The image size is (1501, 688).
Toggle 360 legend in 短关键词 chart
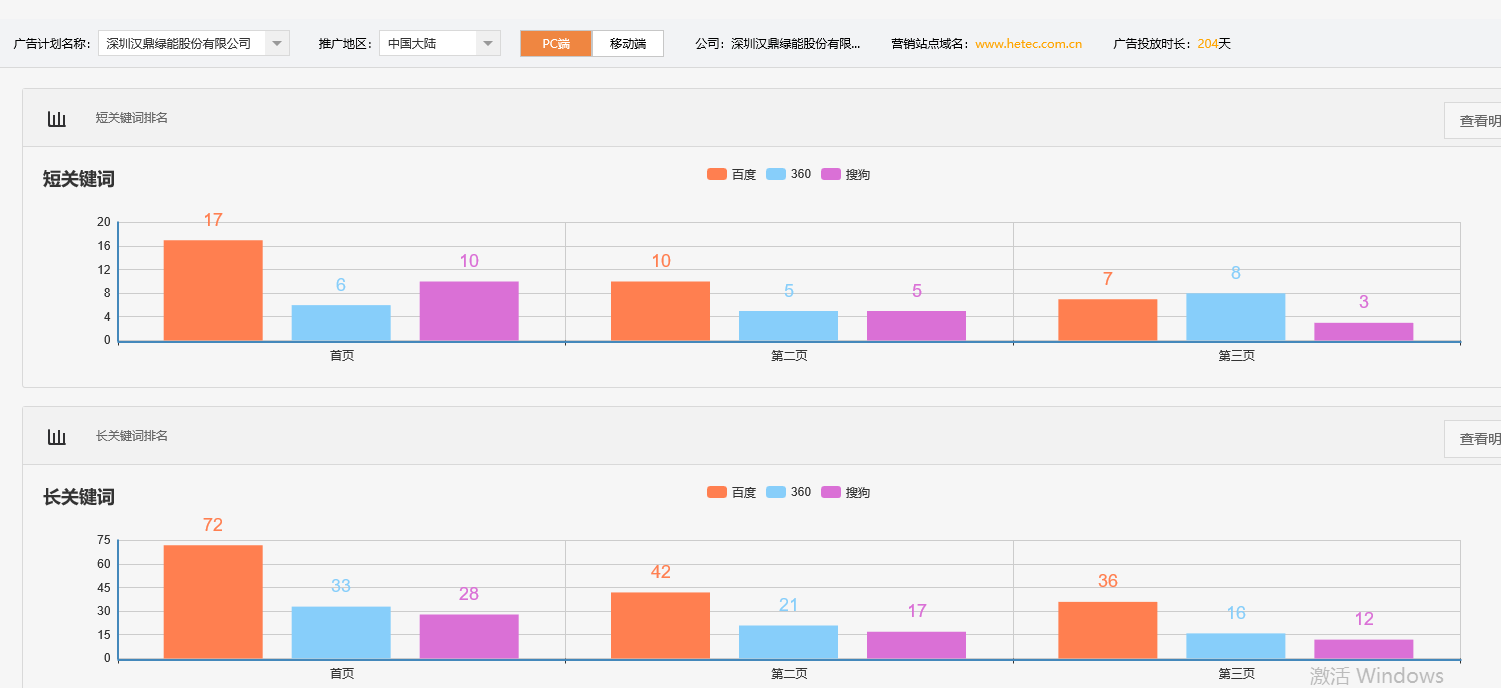[788, 174]
